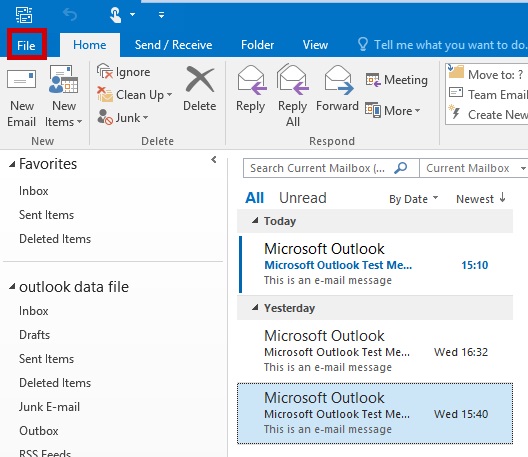
Task: Open the Outbox folder
Action: click(39, 431)
